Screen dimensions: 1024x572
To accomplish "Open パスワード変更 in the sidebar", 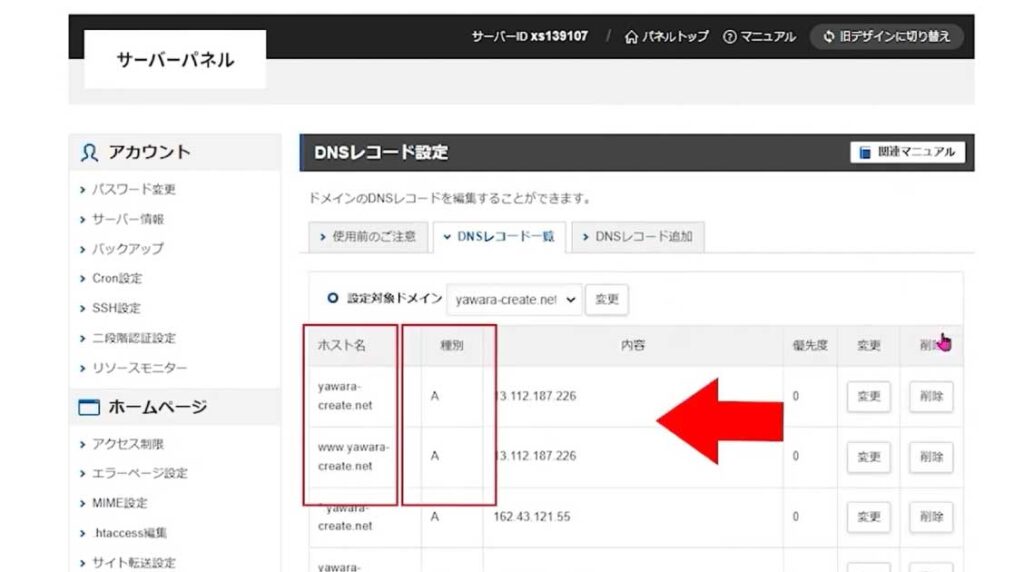I will pyautogui.click(x=133, y=189).
